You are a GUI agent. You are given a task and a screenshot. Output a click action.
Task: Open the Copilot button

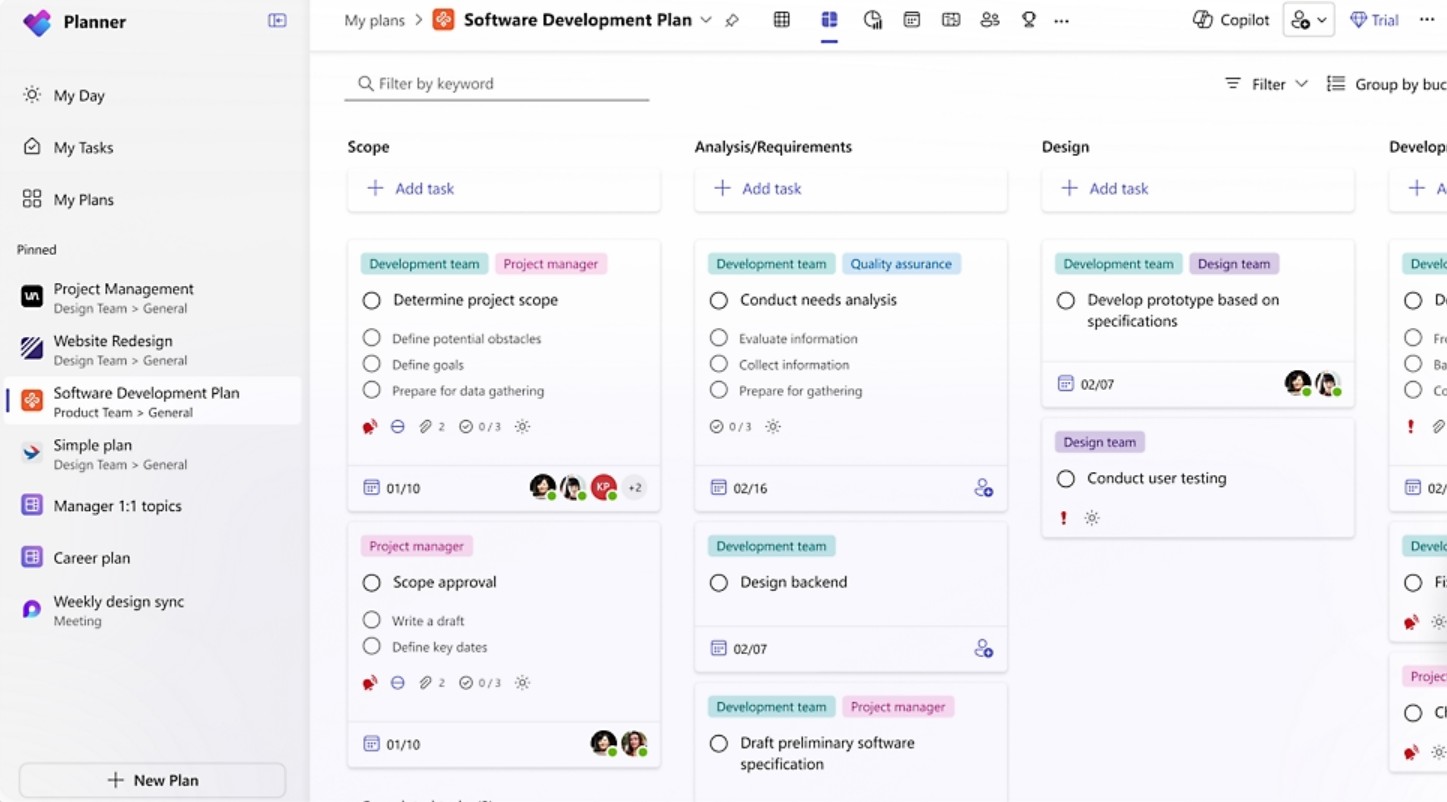(x=1231, y=20)
